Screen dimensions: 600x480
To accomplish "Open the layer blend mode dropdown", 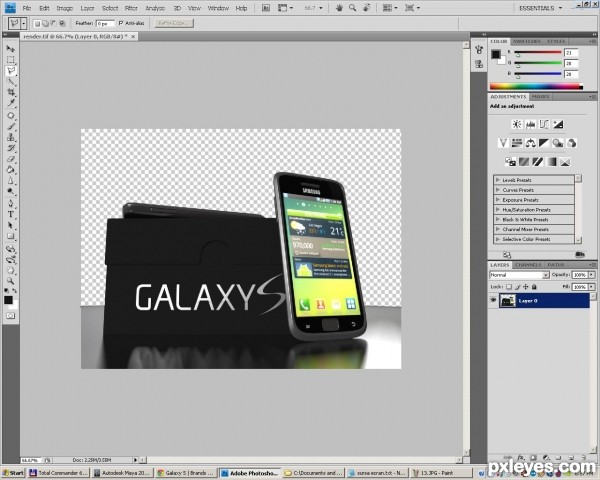I will [x=519, y=275].
